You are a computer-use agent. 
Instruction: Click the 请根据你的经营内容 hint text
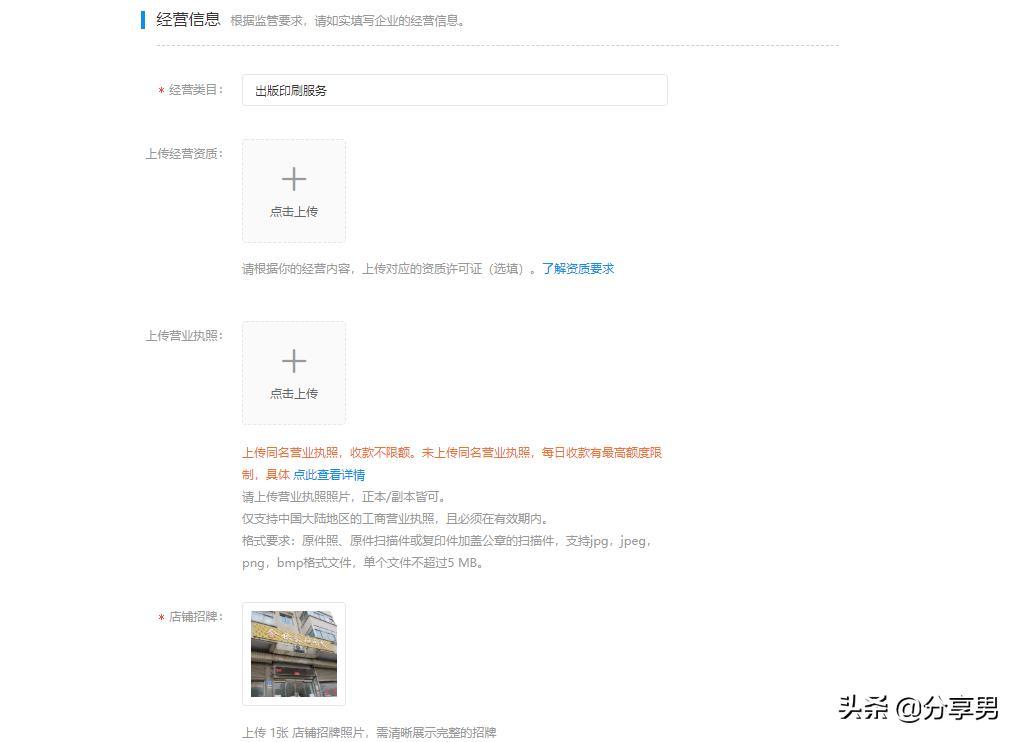coord(390,269)
